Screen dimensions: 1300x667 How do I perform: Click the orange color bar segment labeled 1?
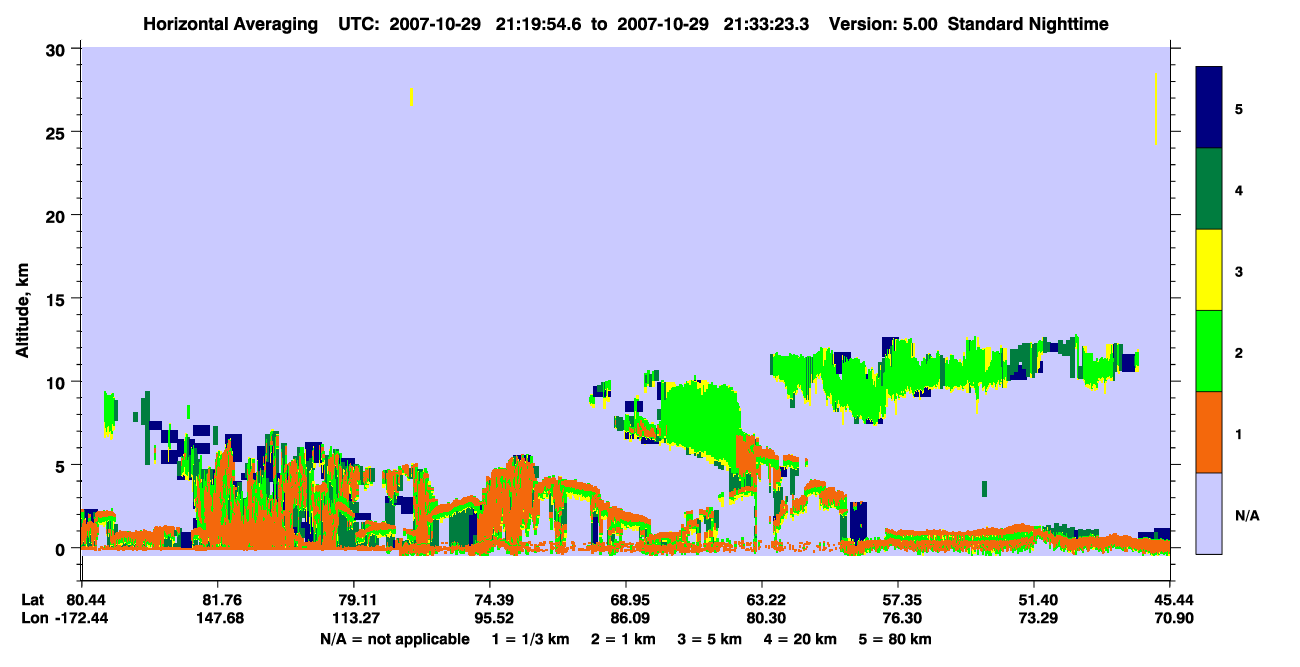coord(1209,432)
